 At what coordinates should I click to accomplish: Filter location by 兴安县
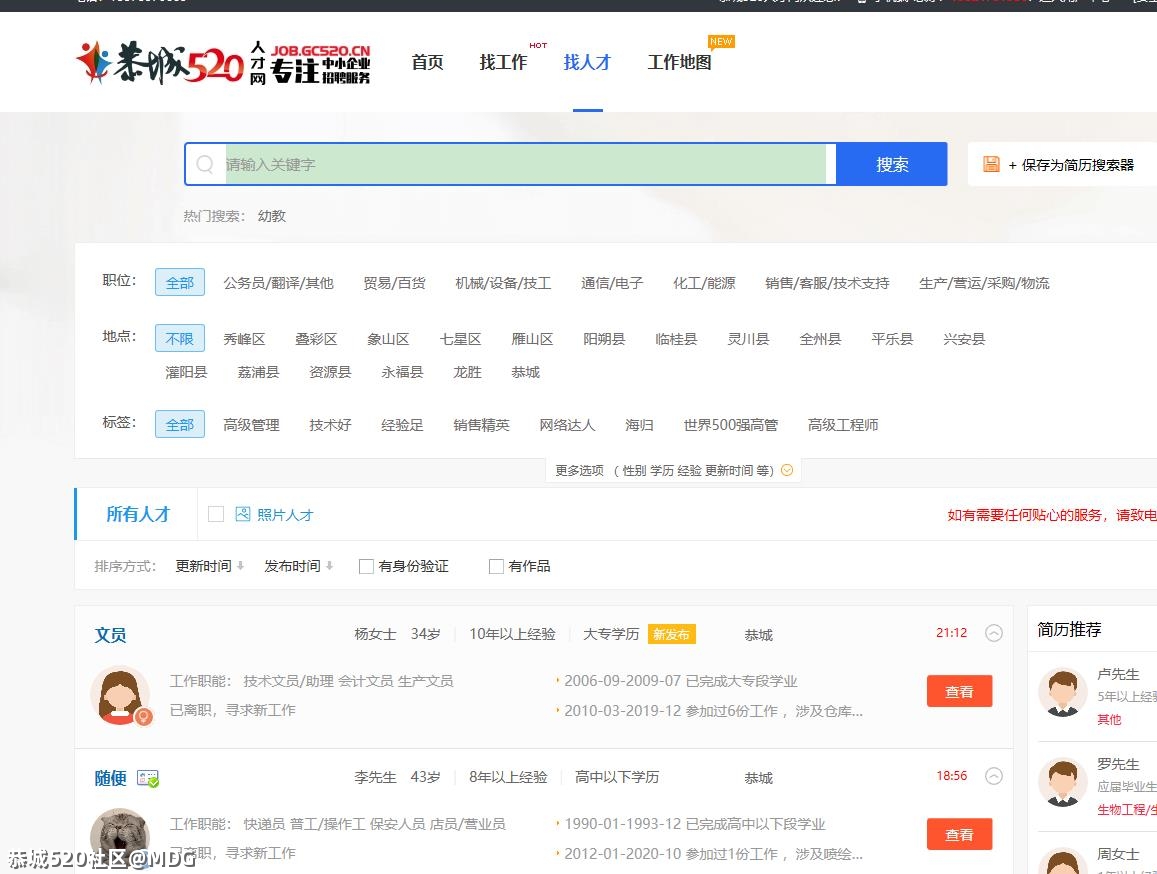point(964,340)
